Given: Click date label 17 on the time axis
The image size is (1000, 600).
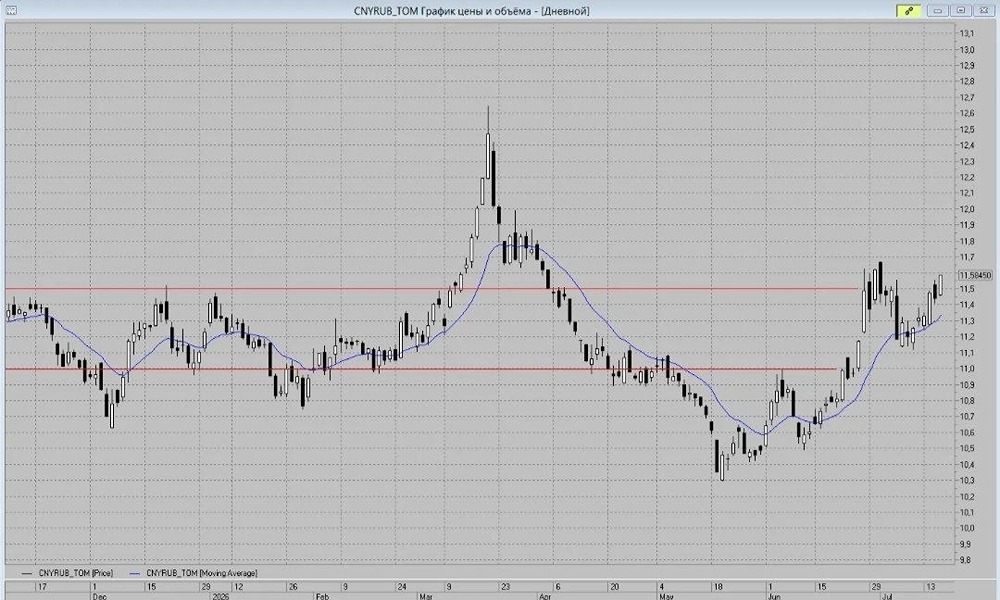Looking at the screenshot, I should (x=42, y=587).
